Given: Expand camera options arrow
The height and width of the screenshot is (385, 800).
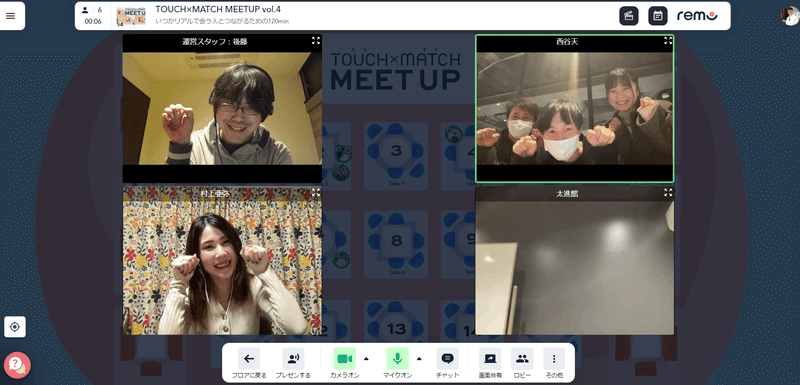Looking at the screenshot, I should click(366, 358).
